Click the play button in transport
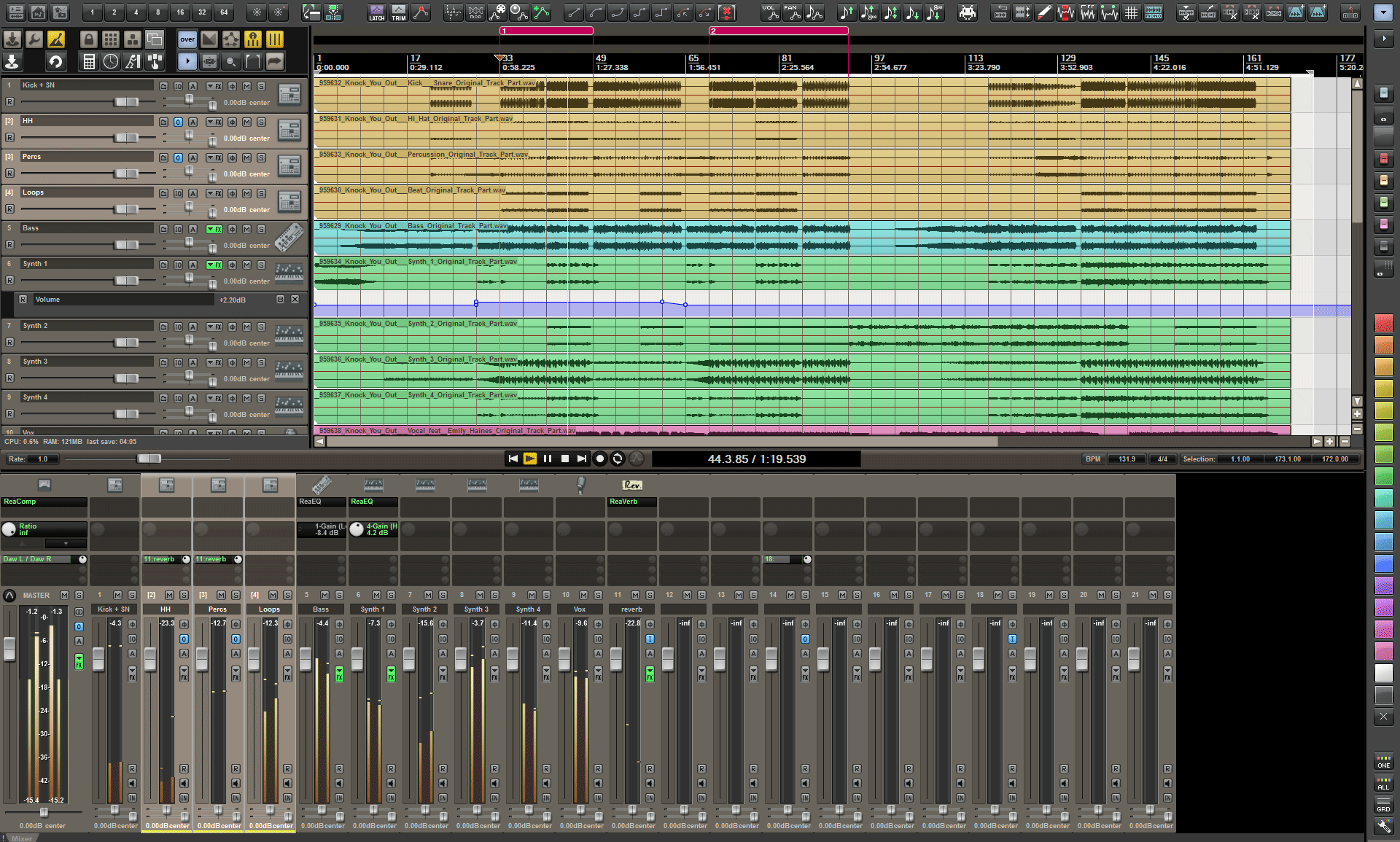 [530, 459]
